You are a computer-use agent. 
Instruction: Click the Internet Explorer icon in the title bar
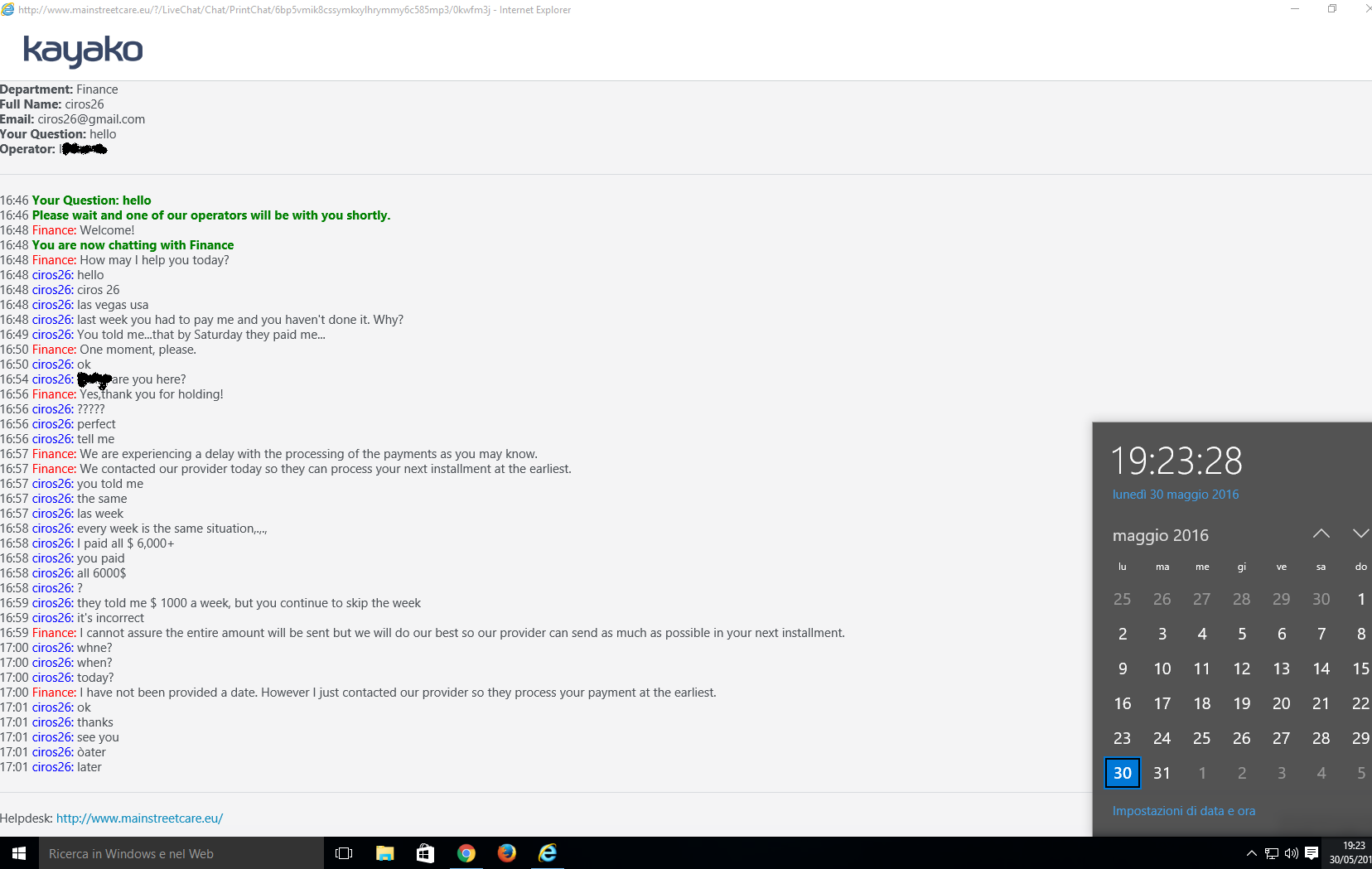tap(8, 9)
